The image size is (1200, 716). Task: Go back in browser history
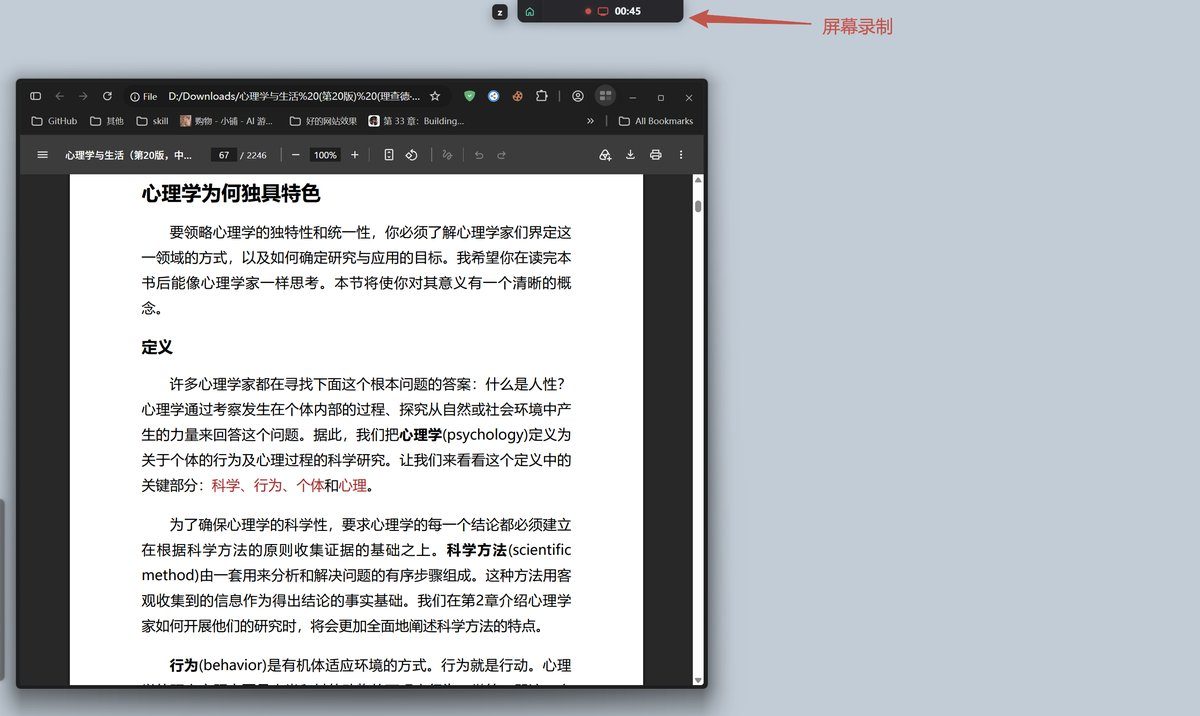pyautogui.click(x=59, y=96)
